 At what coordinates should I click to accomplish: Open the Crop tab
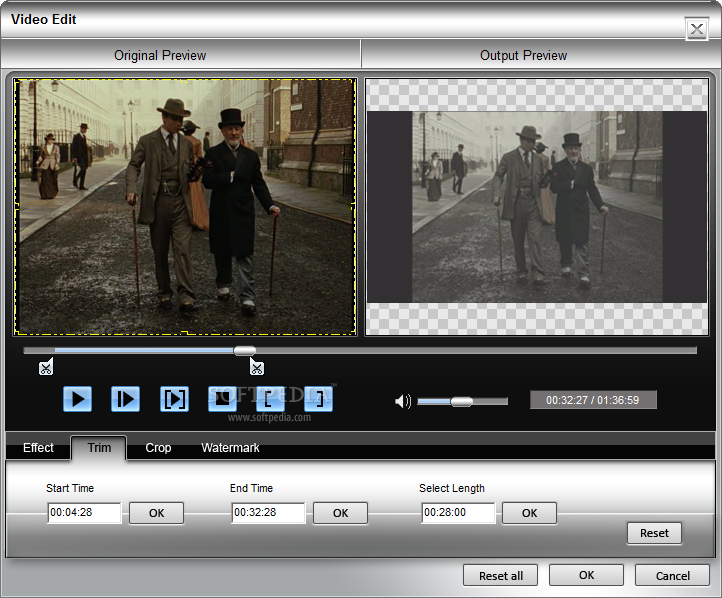point(158,448)
